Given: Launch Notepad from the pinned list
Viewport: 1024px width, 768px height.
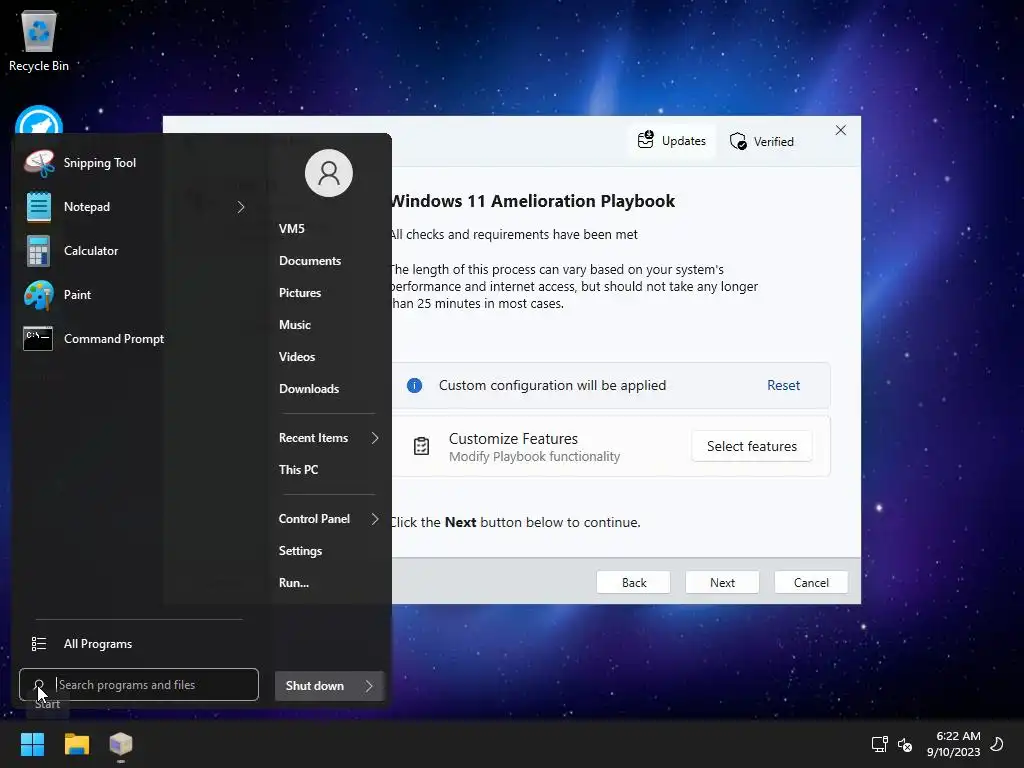Looking at the screenshot, I should click(x=87, y=207).
